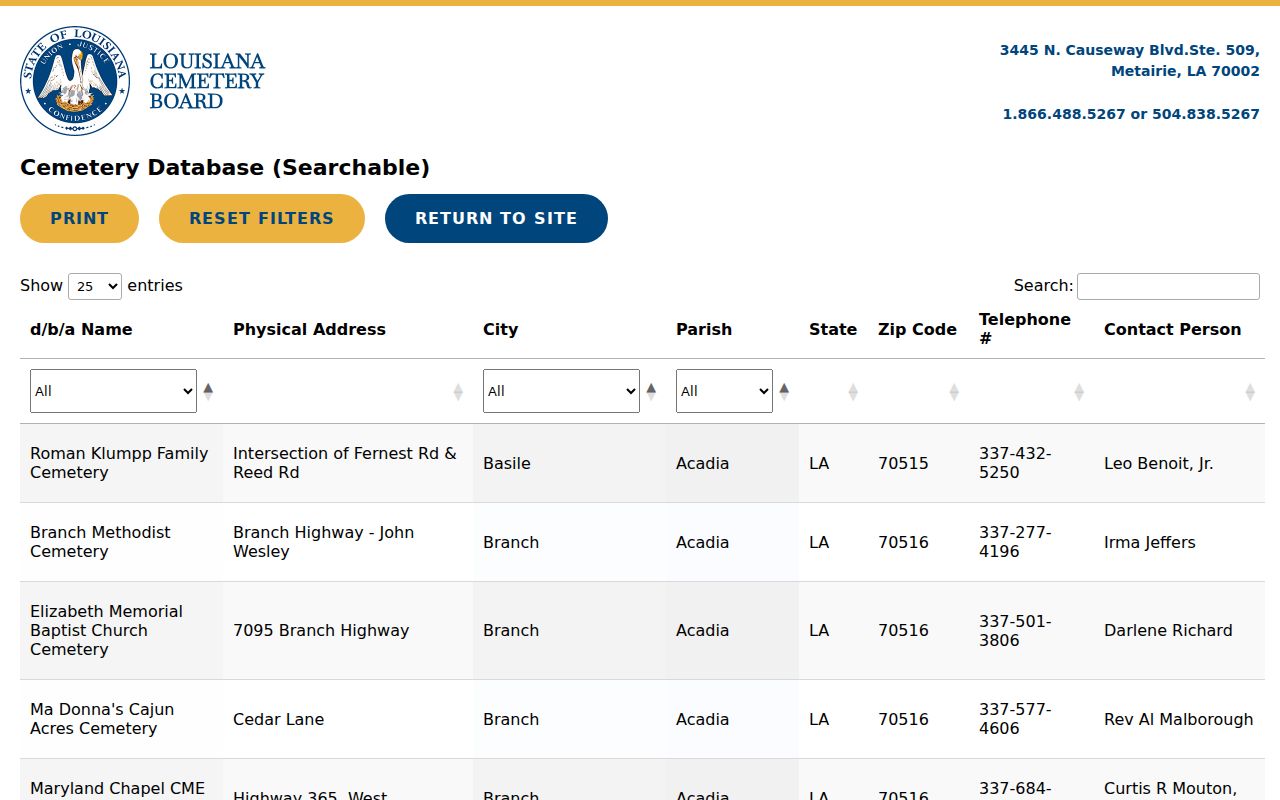Sort by Telephone # column arrows
1280x800 pixels.
(x=1079, y=392)
